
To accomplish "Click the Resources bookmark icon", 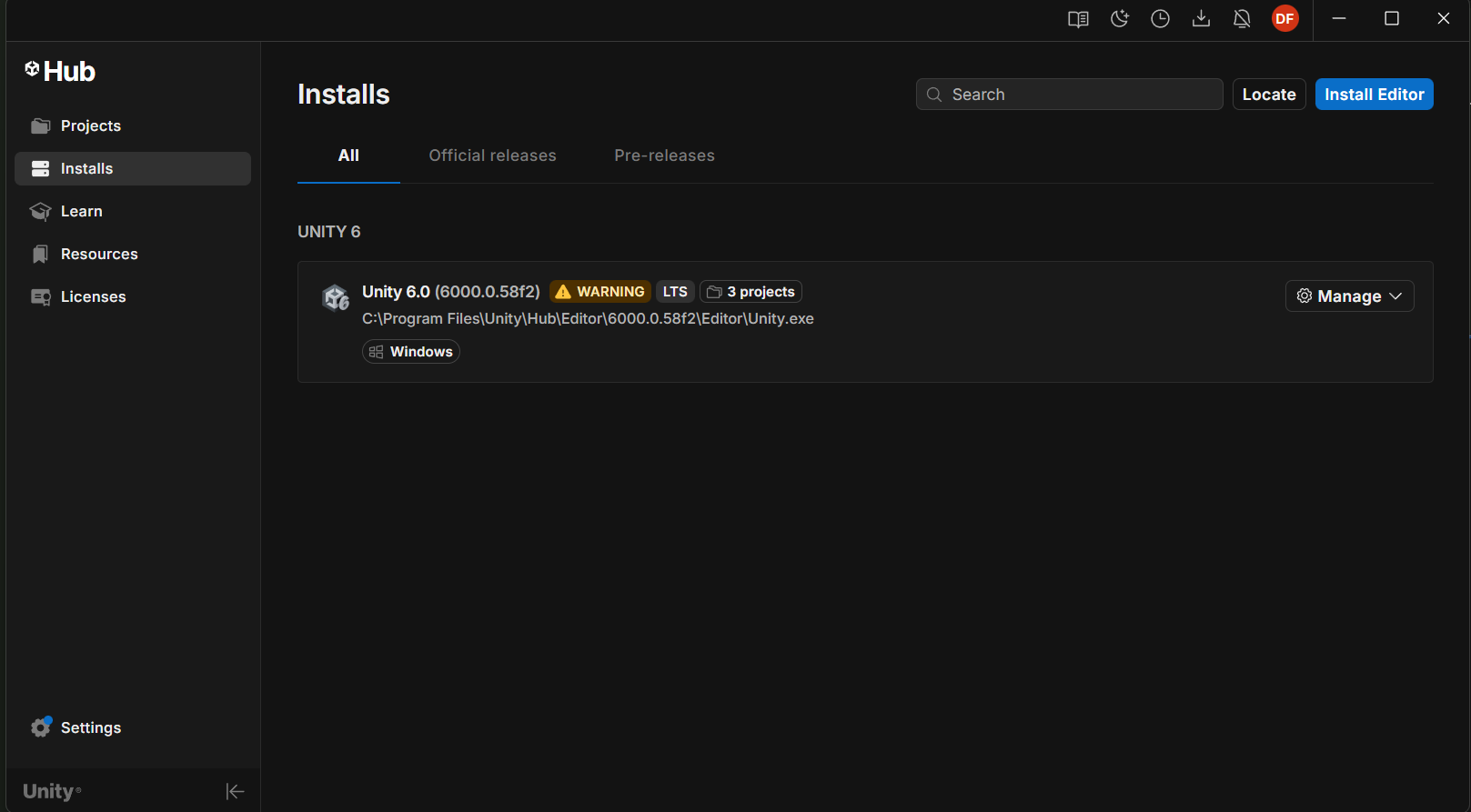I will point(40,254).
